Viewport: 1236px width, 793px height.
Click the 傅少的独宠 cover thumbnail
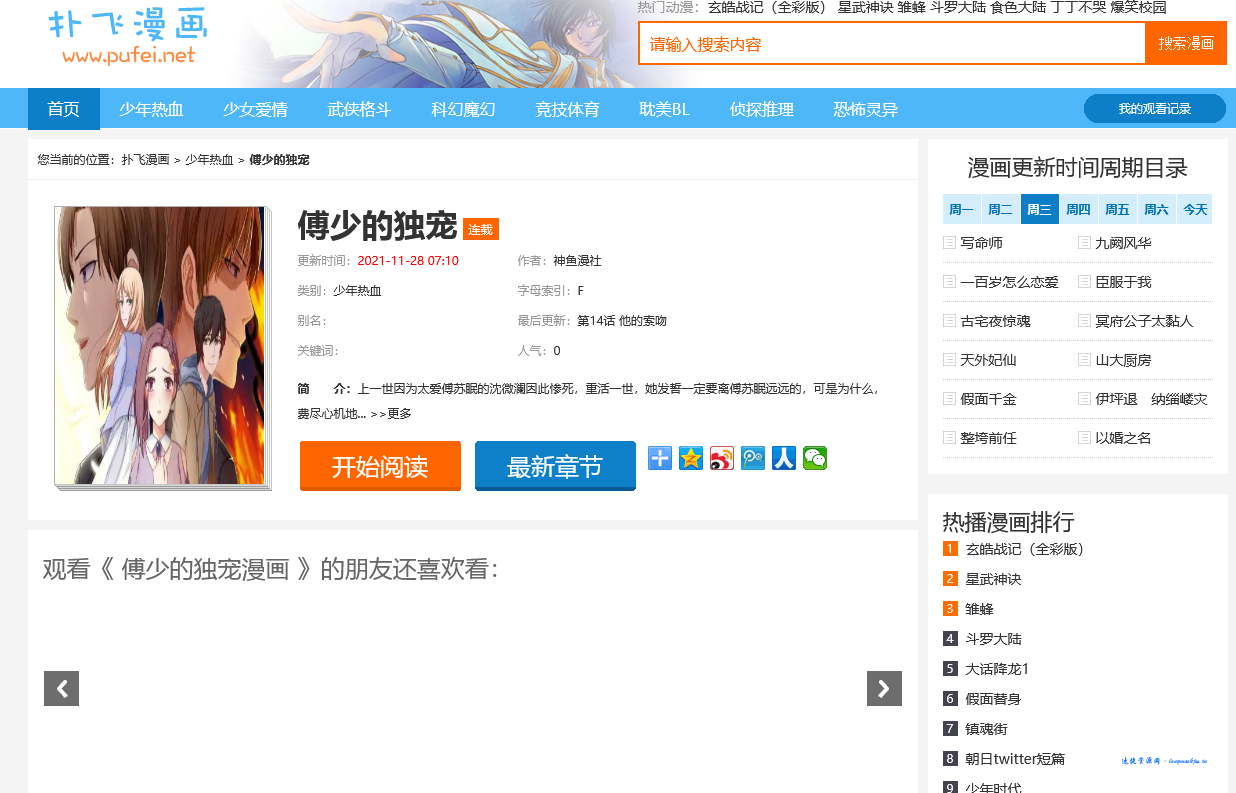tap(161, 346)
